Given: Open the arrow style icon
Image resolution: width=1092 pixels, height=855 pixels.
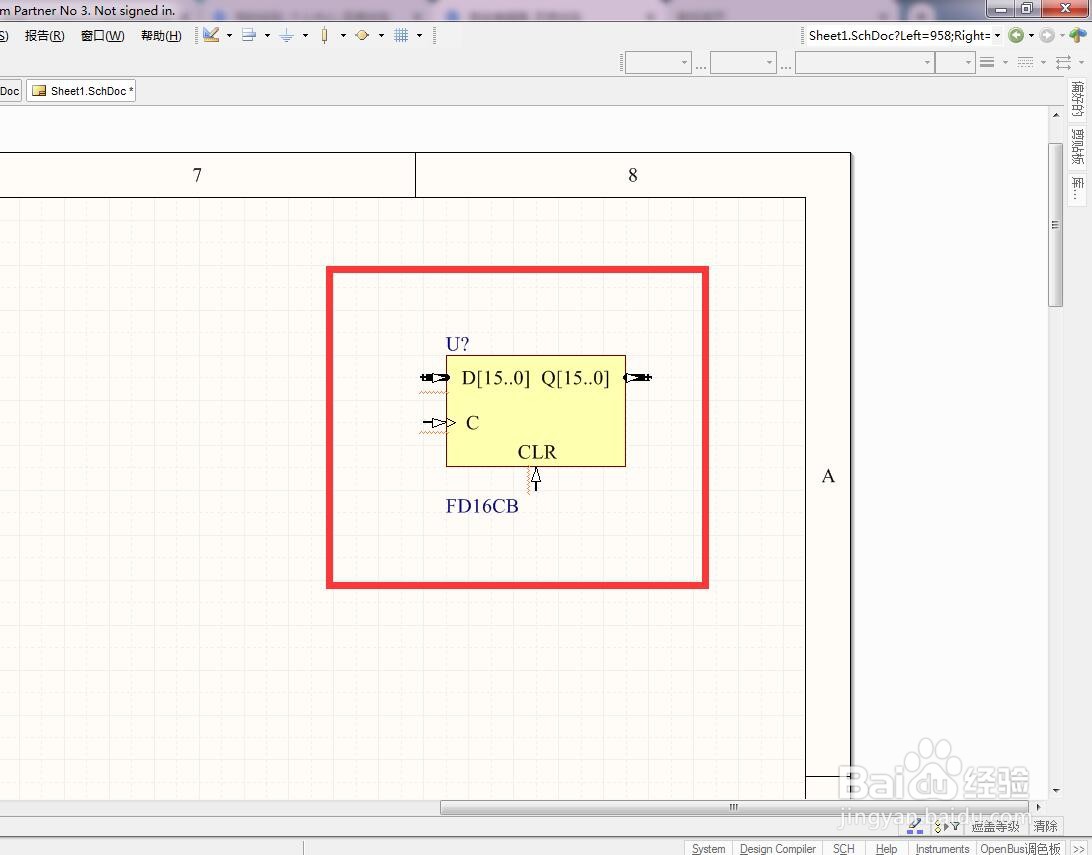Looking at the screenshot, I should [x=1063, y=63].
